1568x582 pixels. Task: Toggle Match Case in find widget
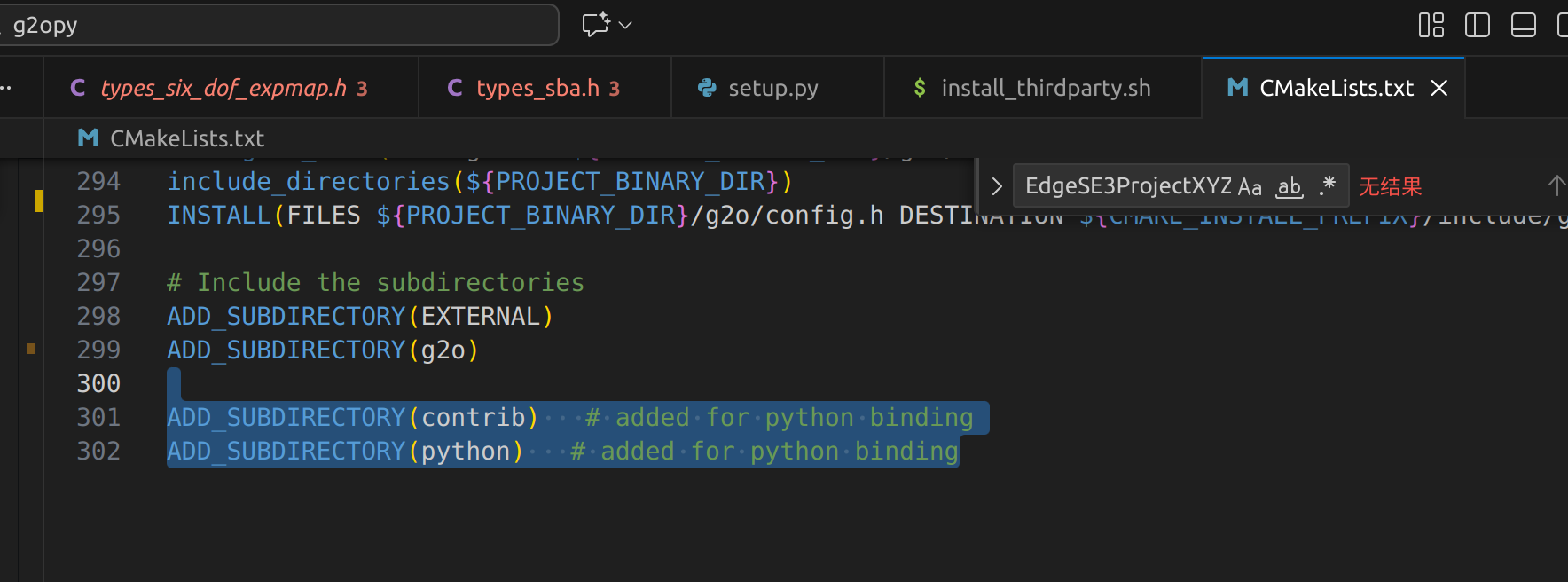tap(1250, 186)
